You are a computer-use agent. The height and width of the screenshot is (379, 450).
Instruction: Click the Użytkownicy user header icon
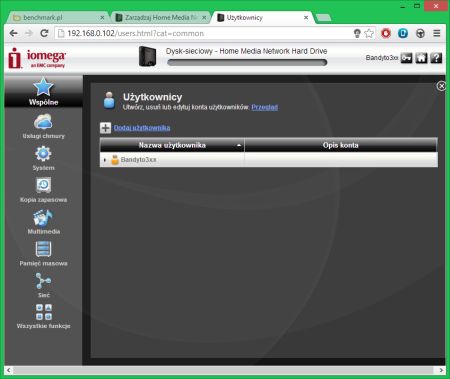tap(109, 100)
